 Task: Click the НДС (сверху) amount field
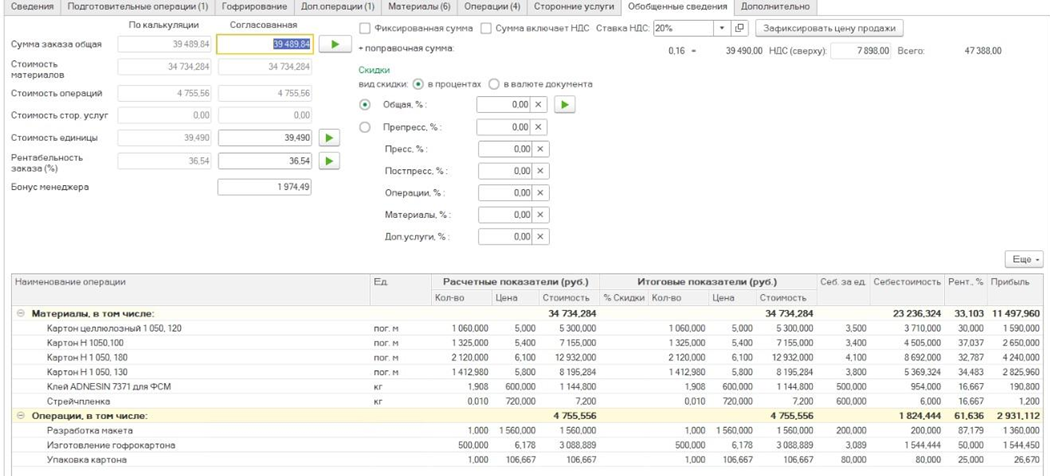click(x=861, y=50)
